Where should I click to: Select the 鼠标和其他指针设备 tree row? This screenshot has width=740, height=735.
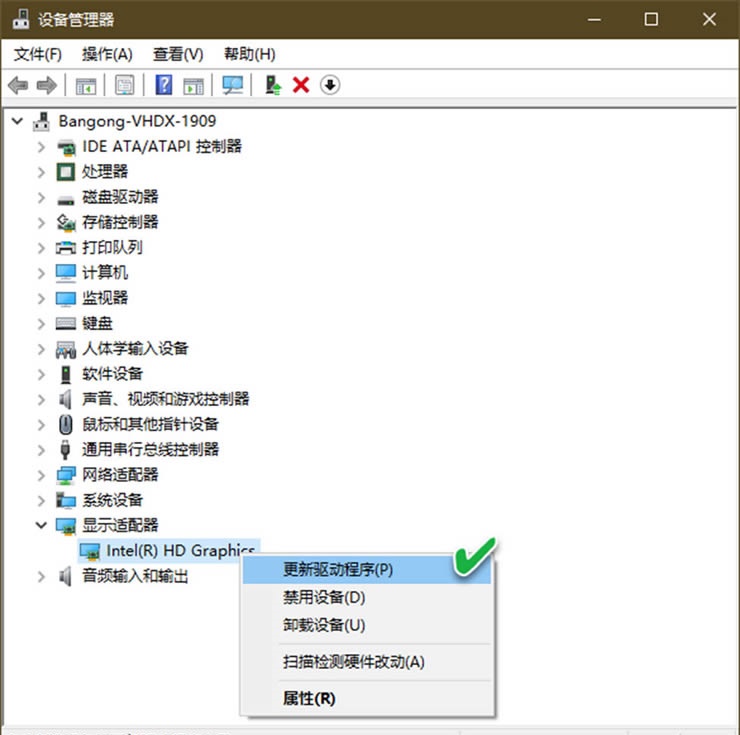150,424
